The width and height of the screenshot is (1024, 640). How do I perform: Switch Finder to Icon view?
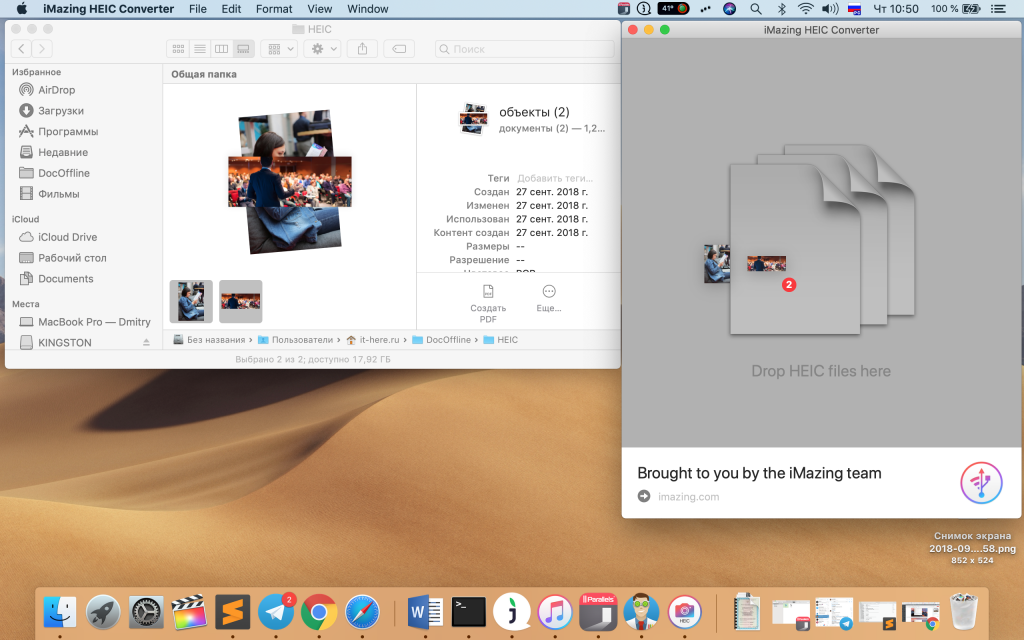pos(178,49)
